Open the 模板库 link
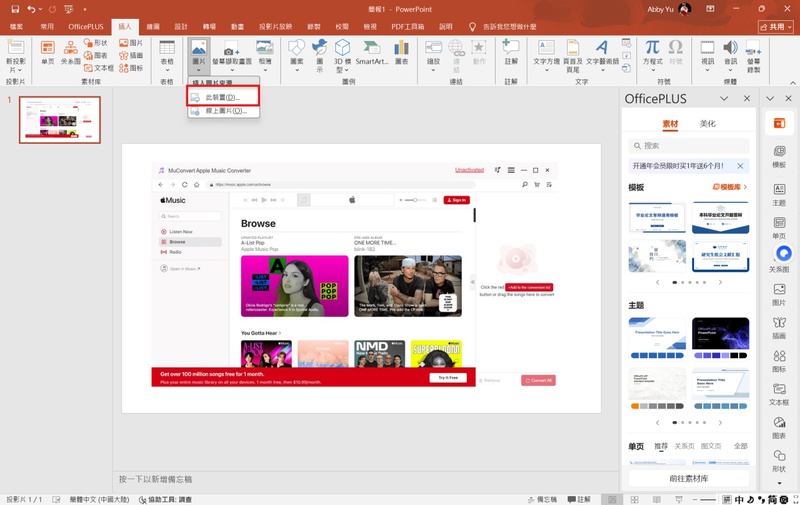The width and height of the screenshot is (800, 505). [730, 187]
